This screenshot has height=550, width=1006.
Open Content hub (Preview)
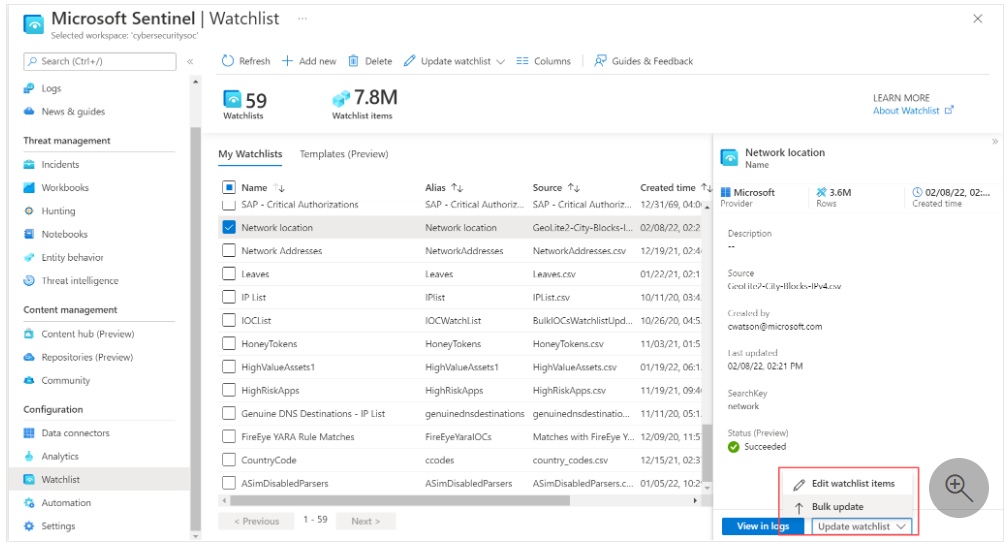pos(87,334)
